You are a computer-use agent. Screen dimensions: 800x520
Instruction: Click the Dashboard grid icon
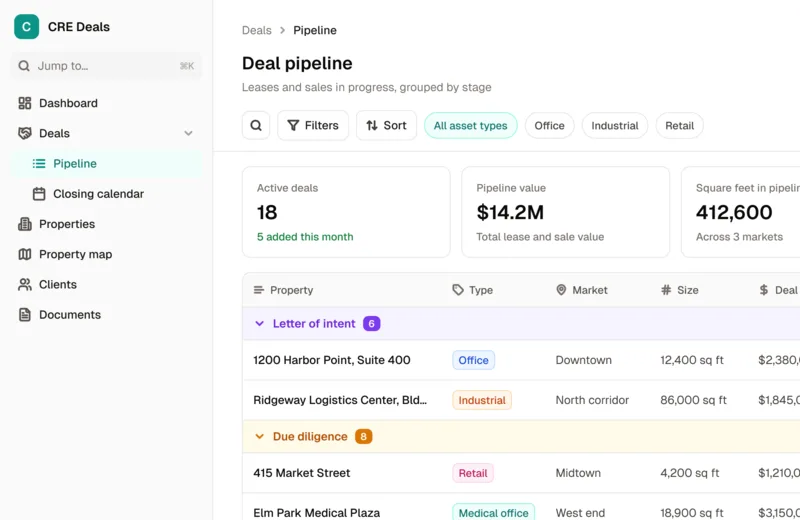pos(24,103)
